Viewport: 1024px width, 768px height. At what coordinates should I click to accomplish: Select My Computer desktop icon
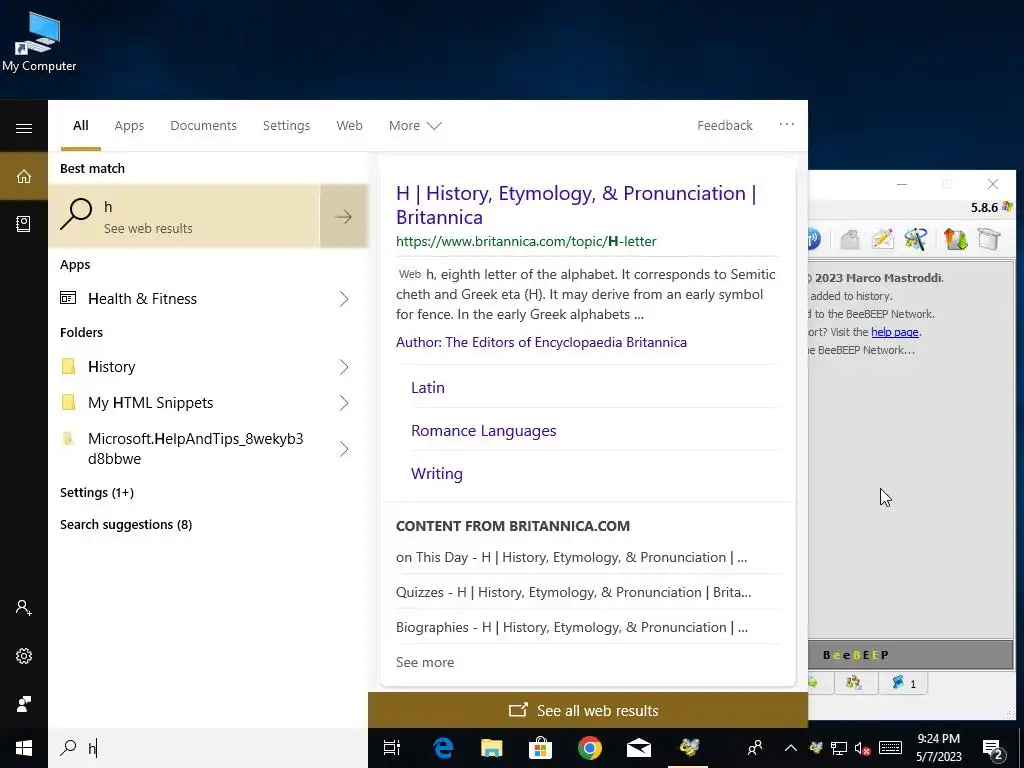(x=39, y=42)
